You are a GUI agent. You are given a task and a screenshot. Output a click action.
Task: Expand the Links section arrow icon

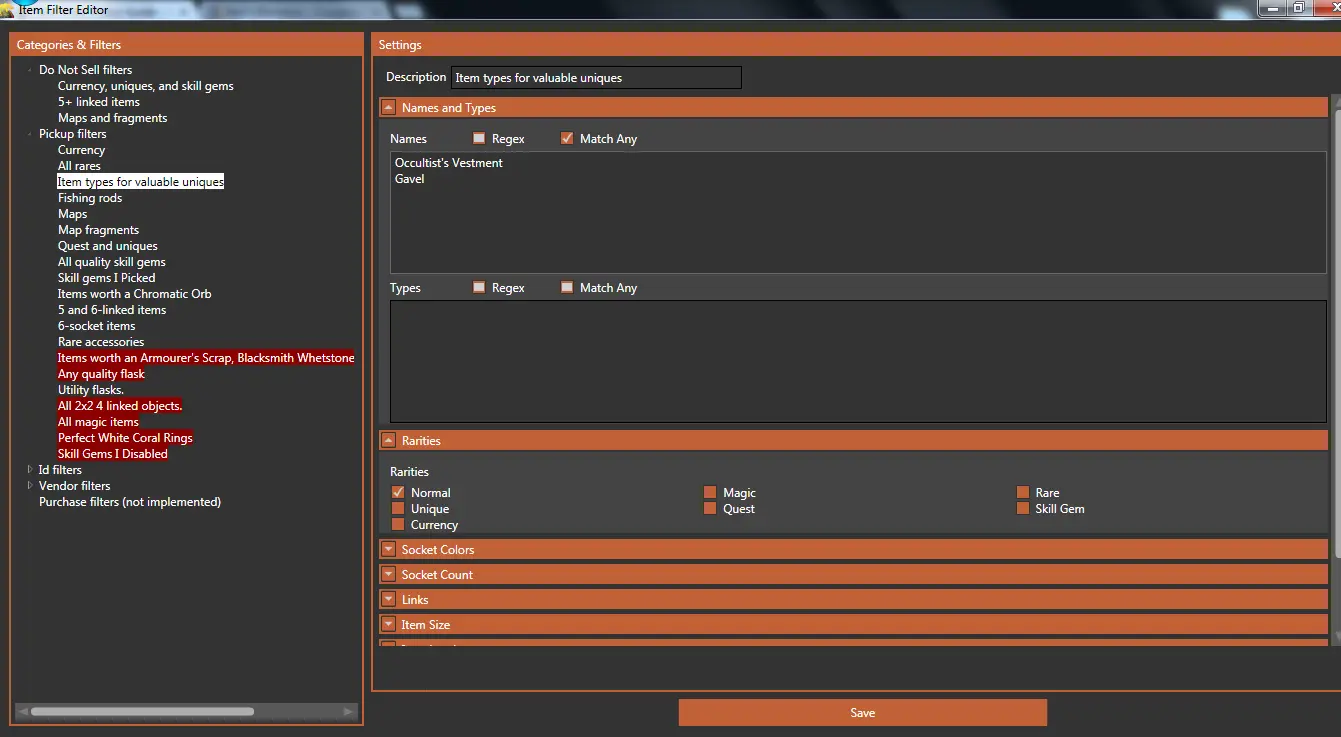point(388,600)
